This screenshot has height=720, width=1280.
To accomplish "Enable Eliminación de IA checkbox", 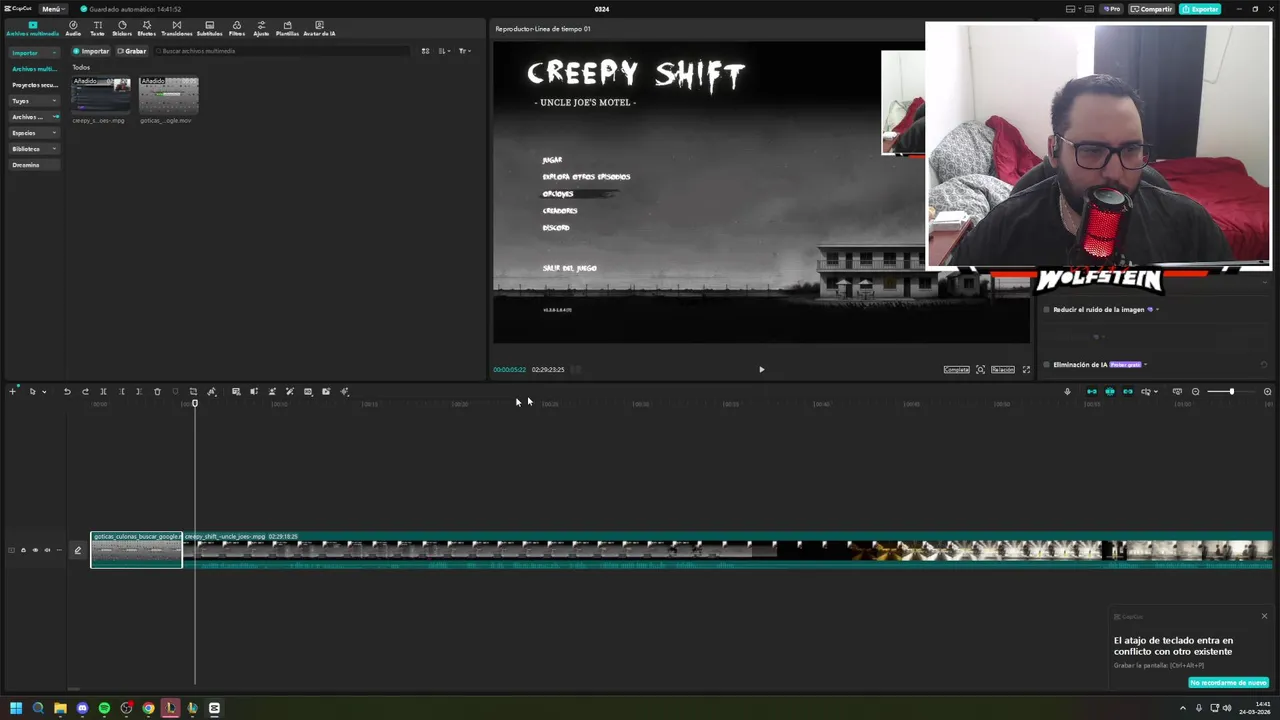I will [x=1047, y=365].
